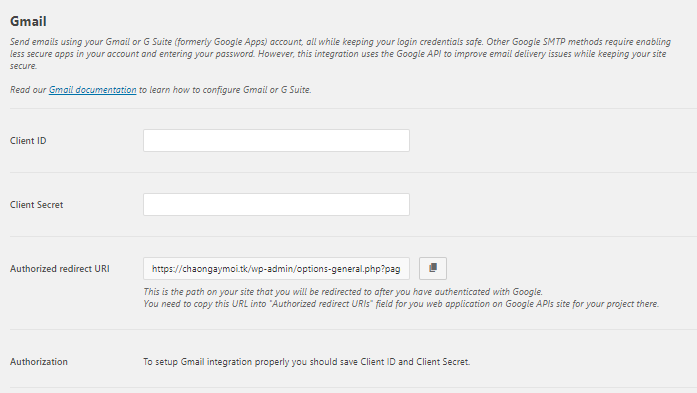Click the Authorized redirect URI label
The height and width of the screenshot is (393, 697).
[60, 269]
